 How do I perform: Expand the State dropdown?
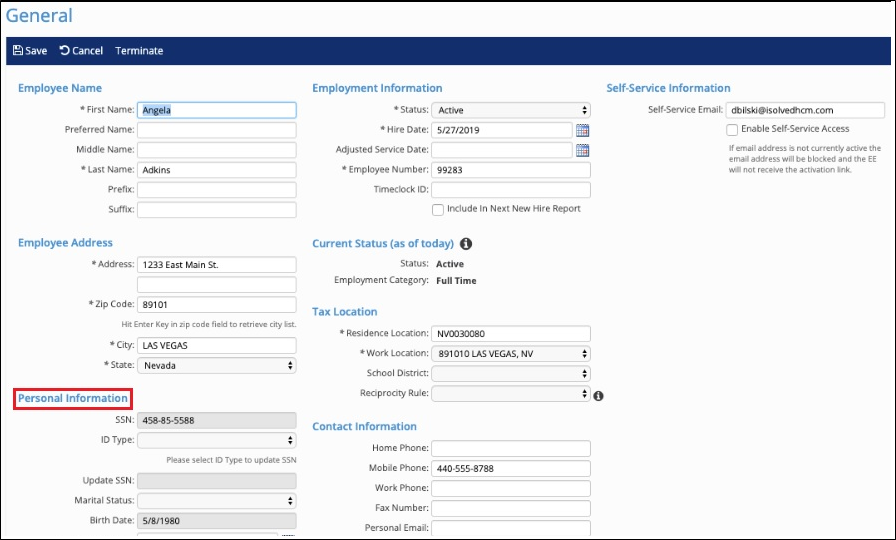pyautogui.click(x=216, y=365)
